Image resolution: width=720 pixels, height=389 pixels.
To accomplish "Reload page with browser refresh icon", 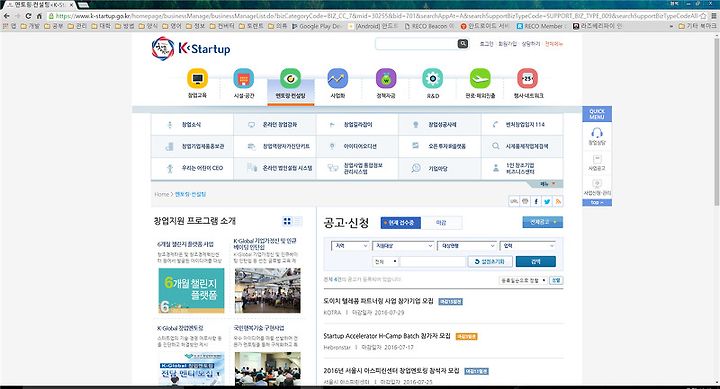I will tap(28, 16).
